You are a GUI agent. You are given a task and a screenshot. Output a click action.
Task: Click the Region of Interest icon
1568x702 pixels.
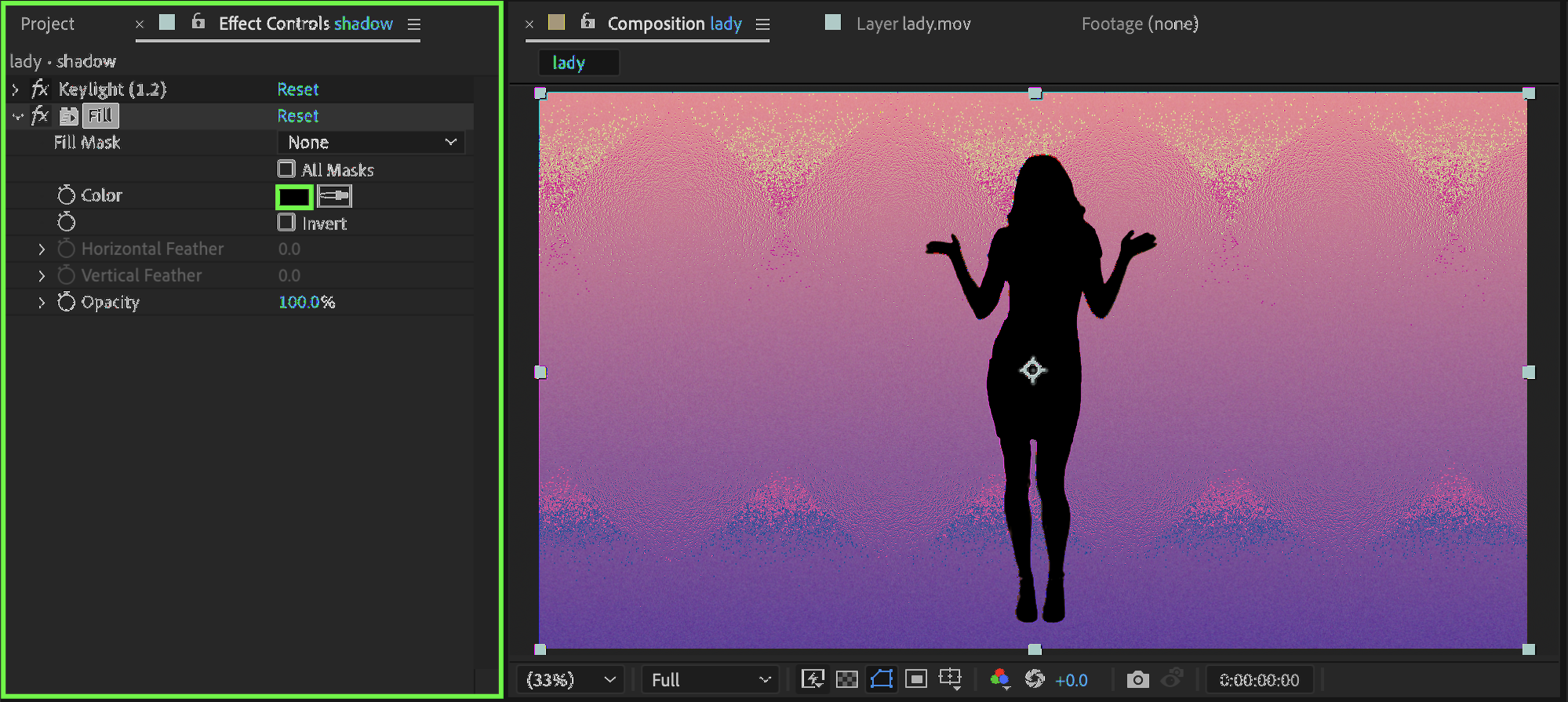click(915, 679)
